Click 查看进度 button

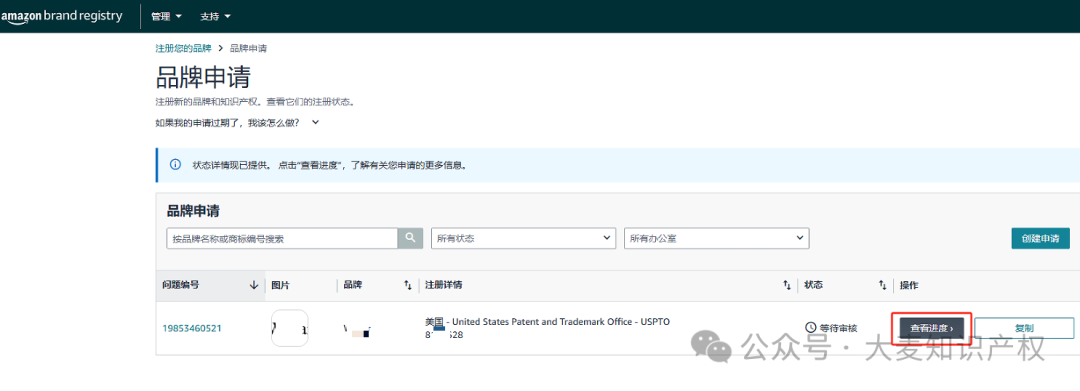[932, 329]
